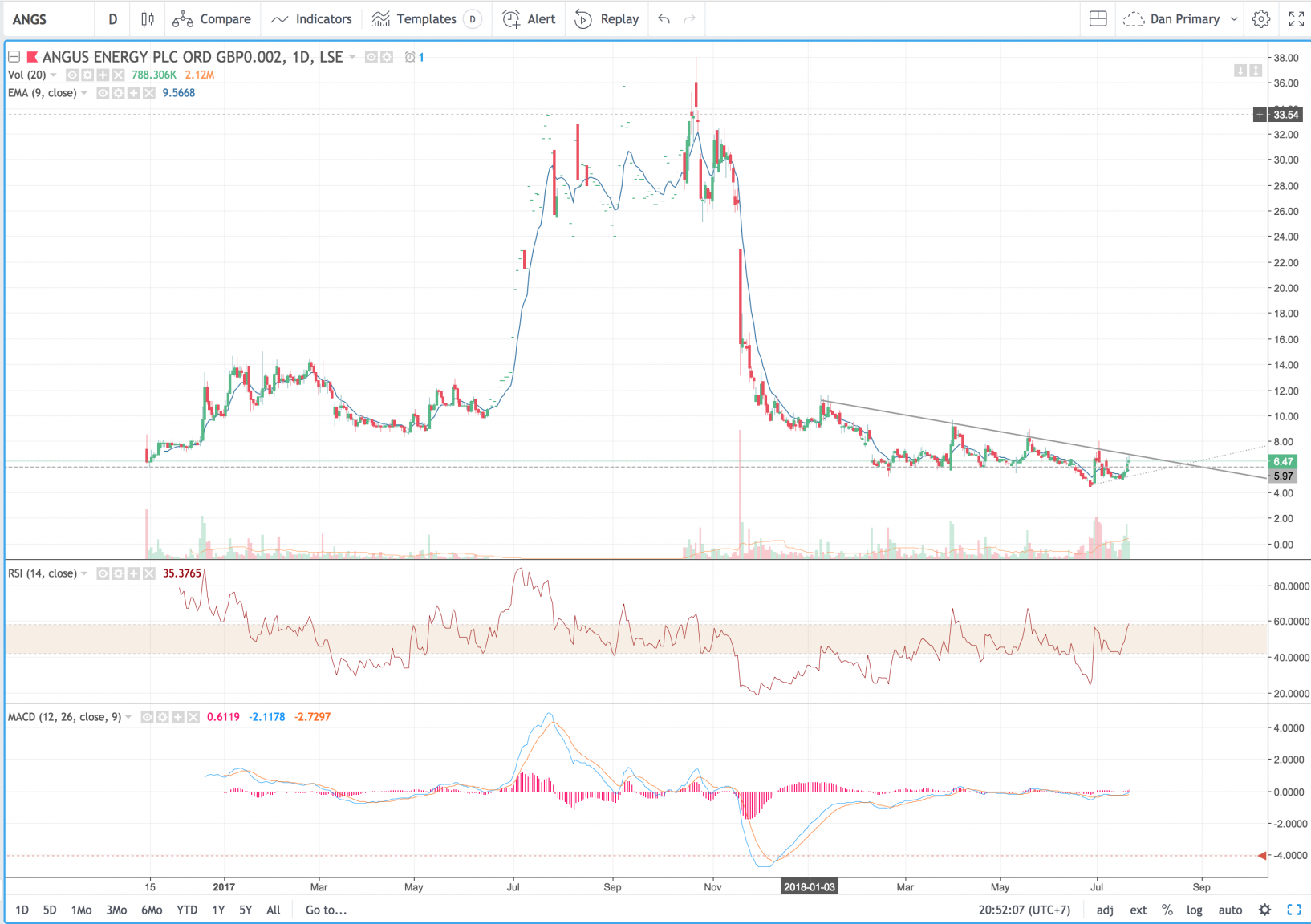
Task: Select 1Y time range
Action: [218, 910]
